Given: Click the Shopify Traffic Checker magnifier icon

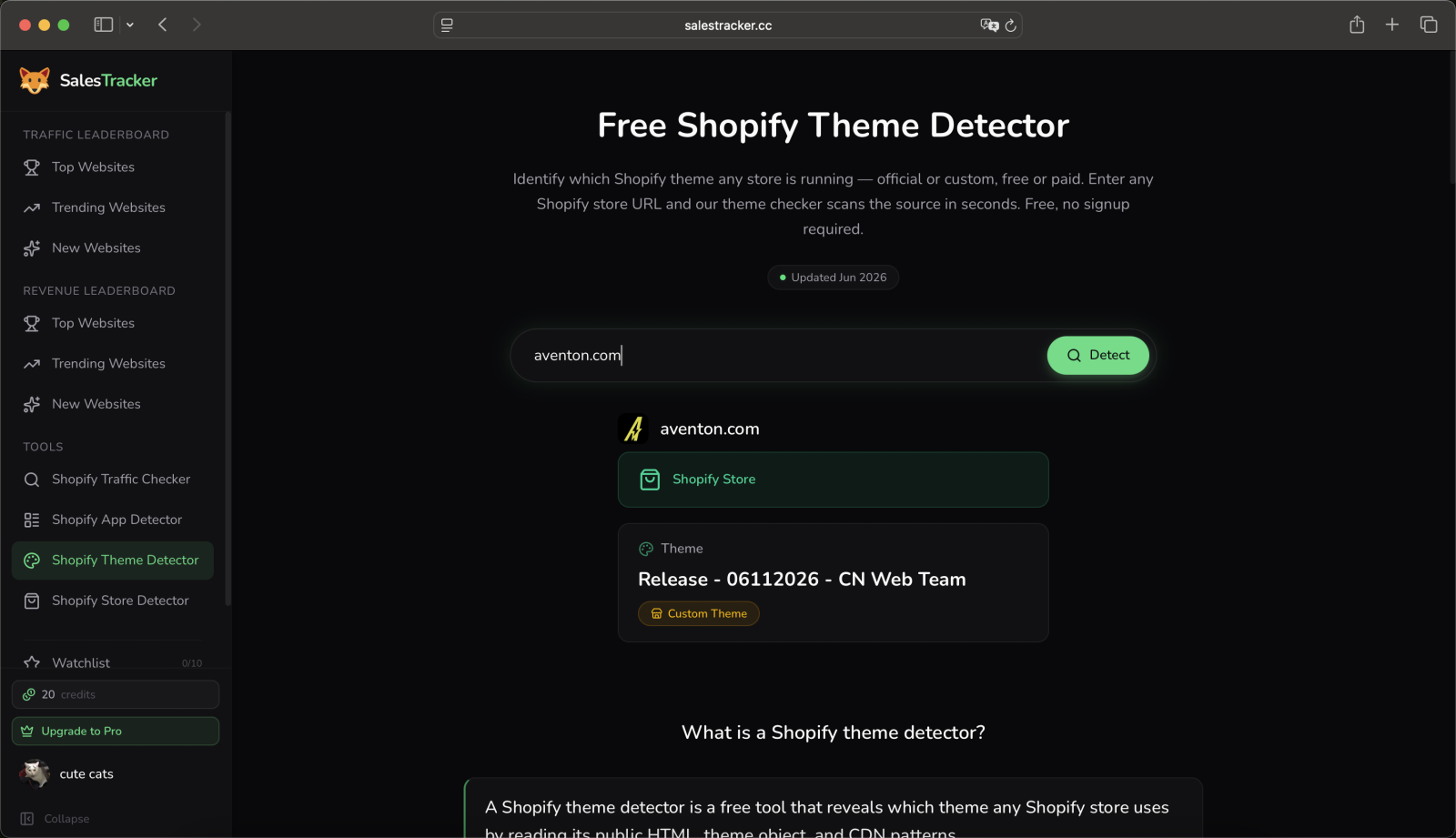Looking at the screenshot, I should [32, 480].
